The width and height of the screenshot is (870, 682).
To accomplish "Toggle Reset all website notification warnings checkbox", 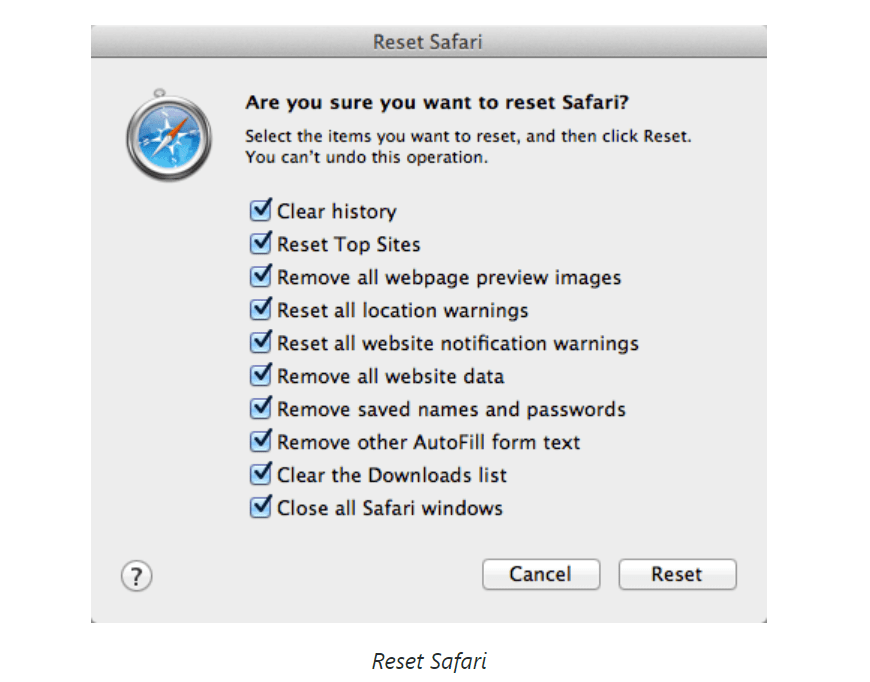I will (260, 342).
